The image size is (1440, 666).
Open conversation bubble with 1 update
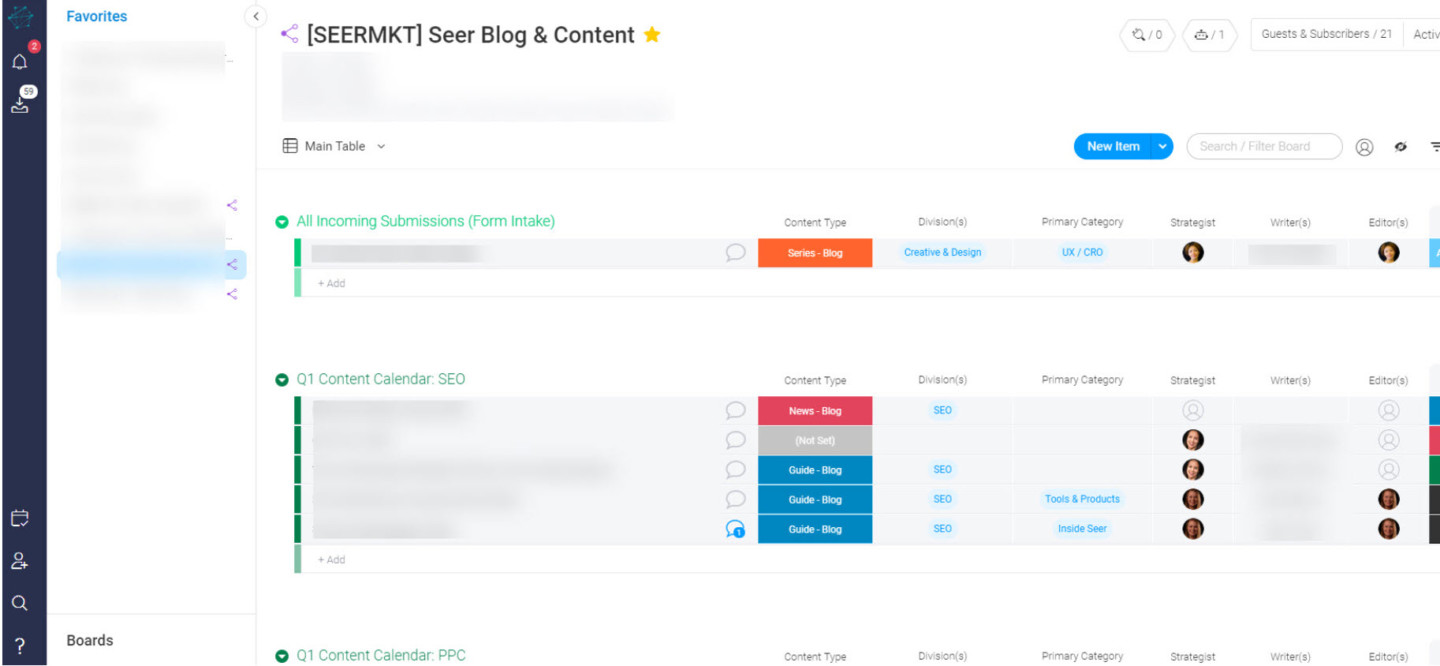735,529
